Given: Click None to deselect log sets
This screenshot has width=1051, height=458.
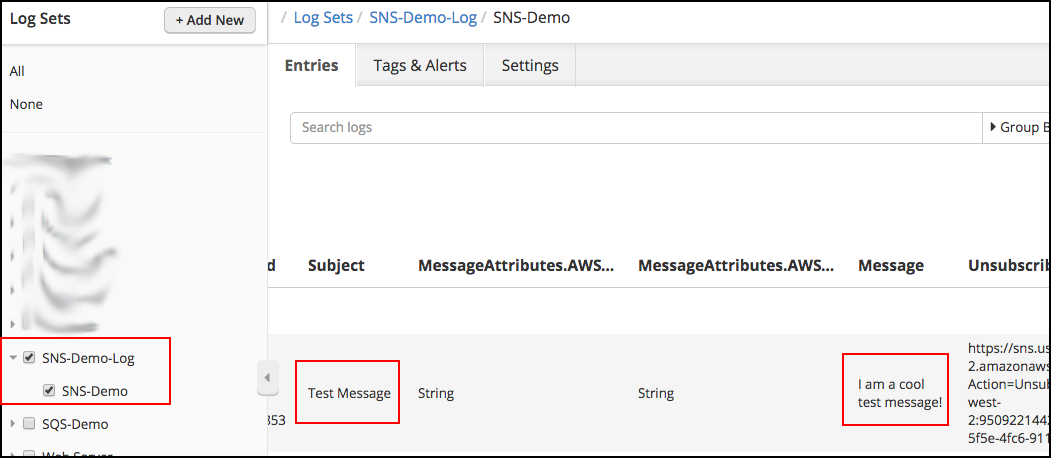Looking at the screenshot, I should click(26, 104).
